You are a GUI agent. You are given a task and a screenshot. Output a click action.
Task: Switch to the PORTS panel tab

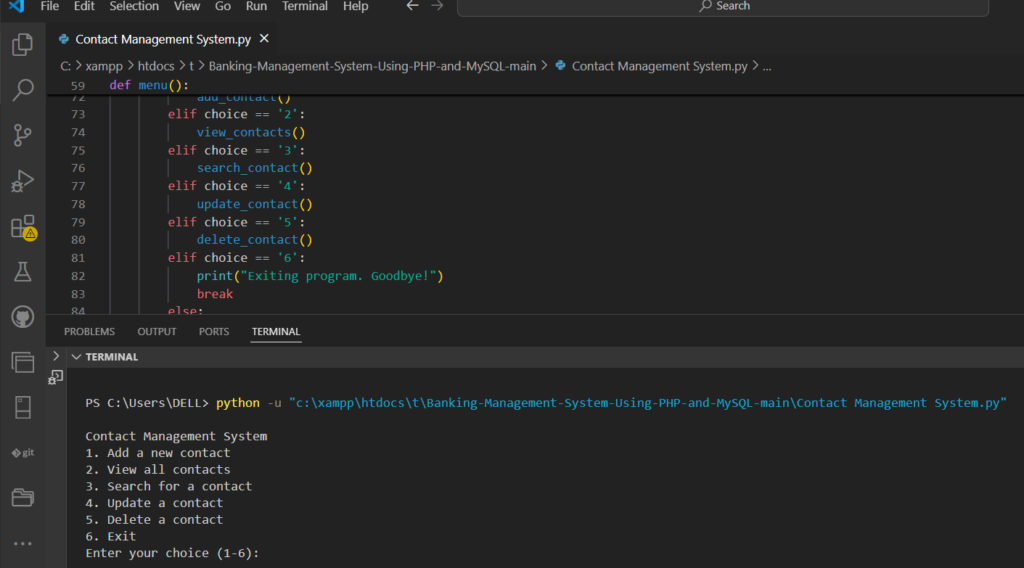pos(214,332)
